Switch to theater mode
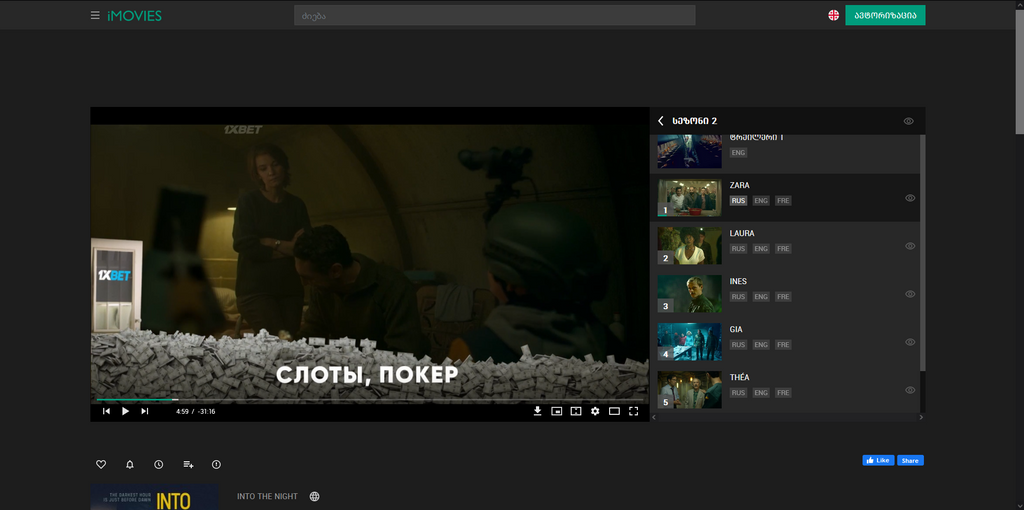The height and width of the screenshot is (510, 1024). (x=614, y=411)
